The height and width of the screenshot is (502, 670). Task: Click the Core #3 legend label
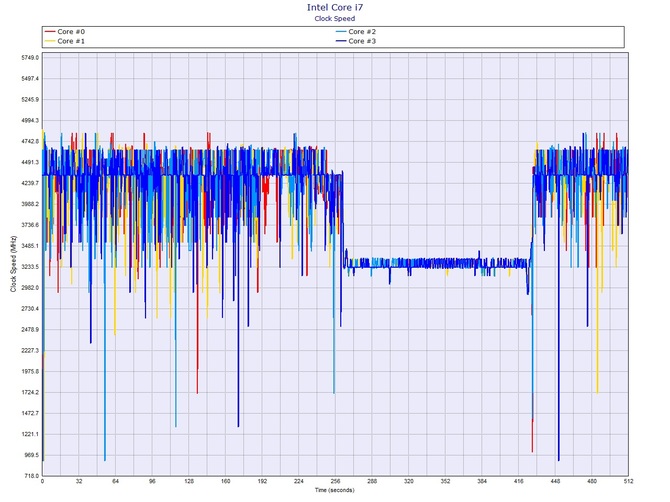pyautogui.click(x=362, y=41)
